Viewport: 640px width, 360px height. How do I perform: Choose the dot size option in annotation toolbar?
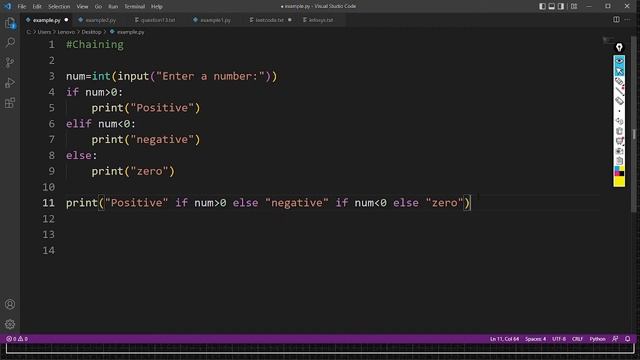point(619,111)
